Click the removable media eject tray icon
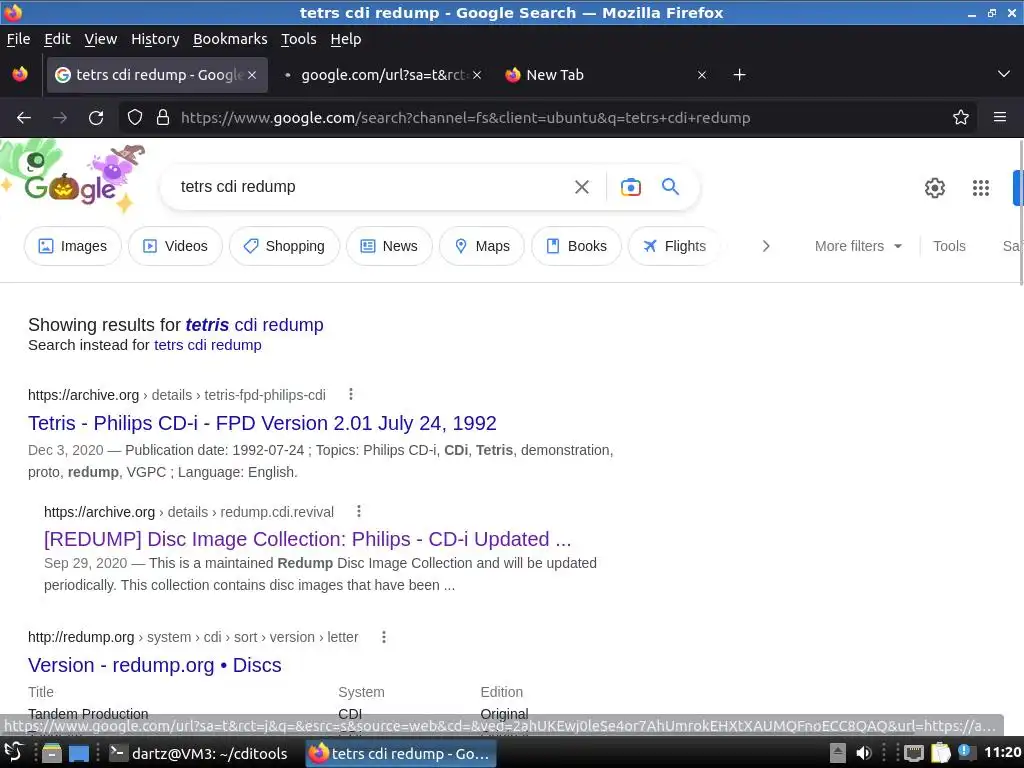1024x768 pixels. tap(838, 753)
